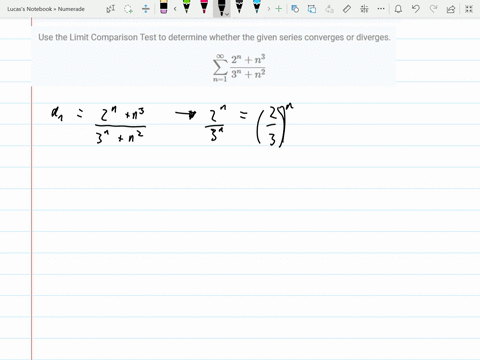
Task: Select the dark gray pencil
Action: tap(239, 7)
